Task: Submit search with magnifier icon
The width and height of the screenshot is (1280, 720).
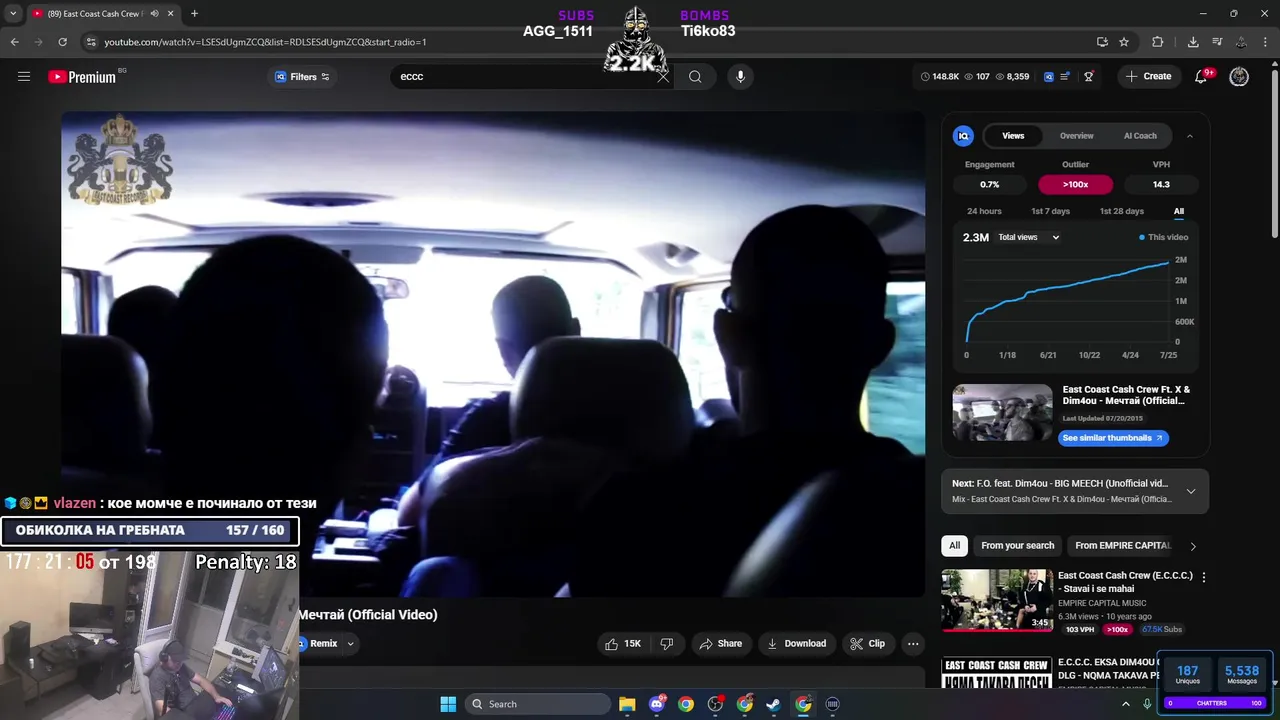Action: [695, 76]
